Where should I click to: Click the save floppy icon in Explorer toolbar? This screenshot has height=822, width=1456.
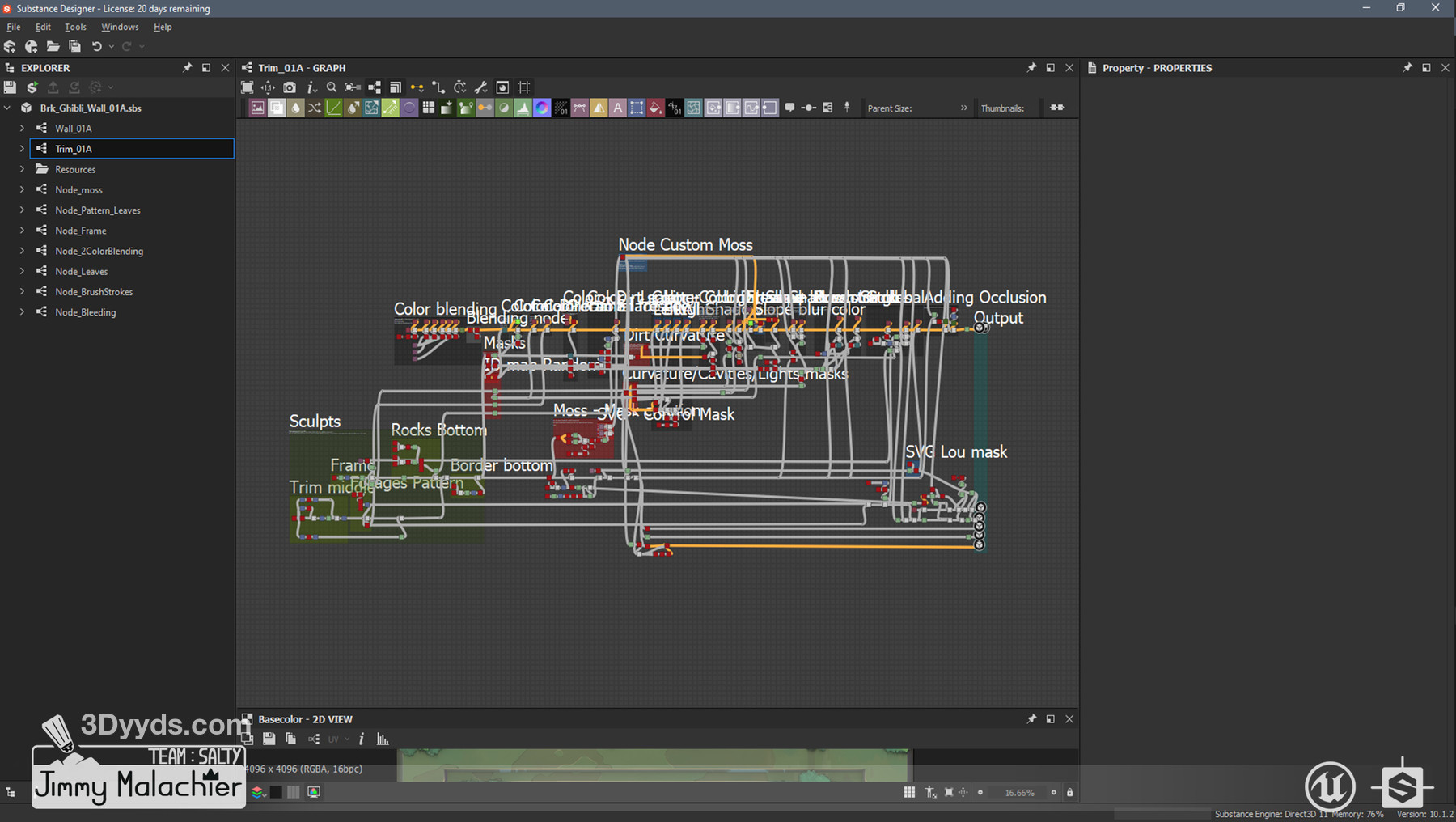[x=10, y=87]
